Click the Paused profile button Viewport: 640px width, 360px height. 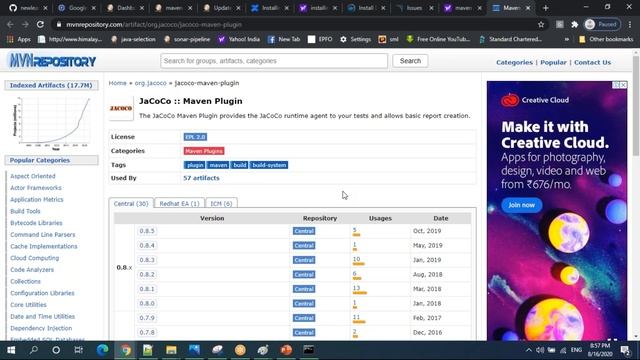602,24
